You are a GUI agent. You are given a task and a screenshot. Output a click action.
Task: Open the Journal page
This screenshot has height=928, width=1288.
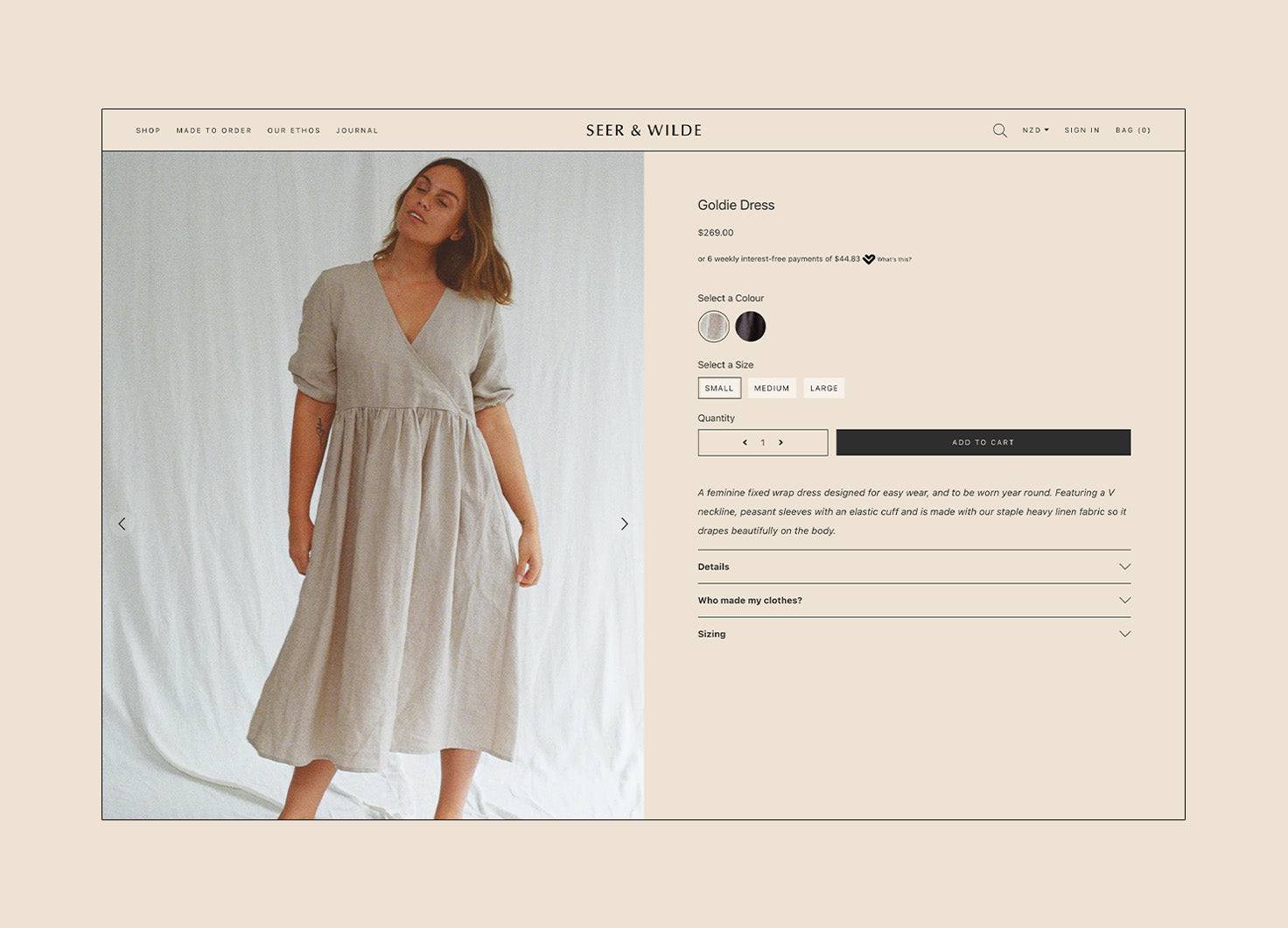click(x=357, y=130)
